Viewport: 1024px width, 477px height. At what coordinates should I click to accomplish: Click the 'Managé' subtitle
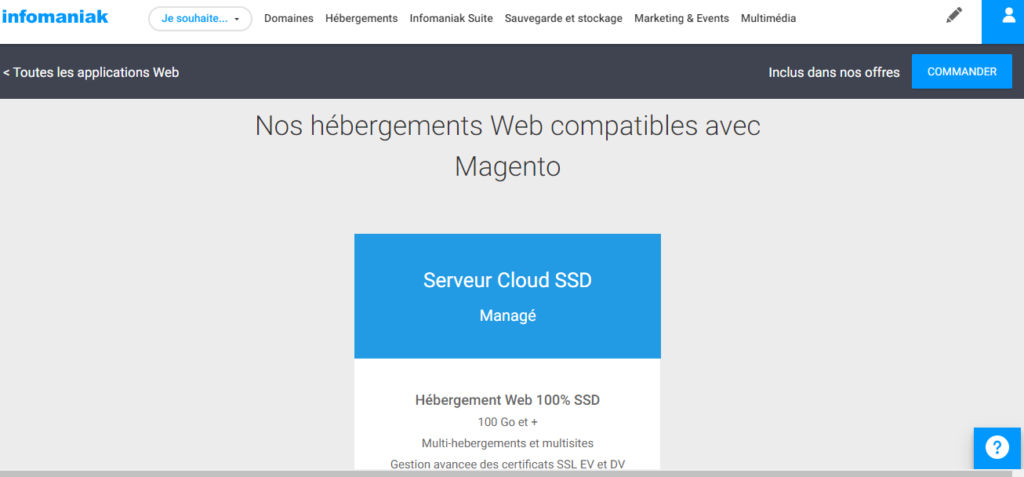tap(507, 316)
